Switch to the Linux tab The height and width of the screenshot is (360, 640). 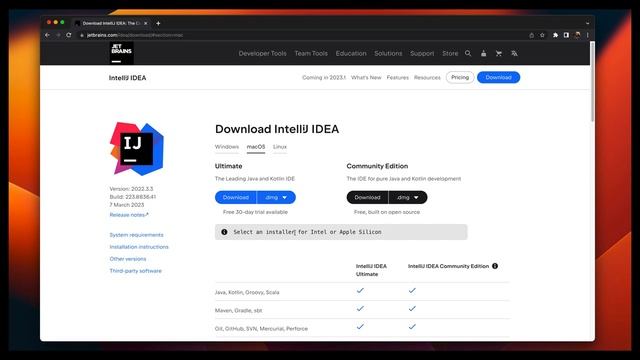280,147
